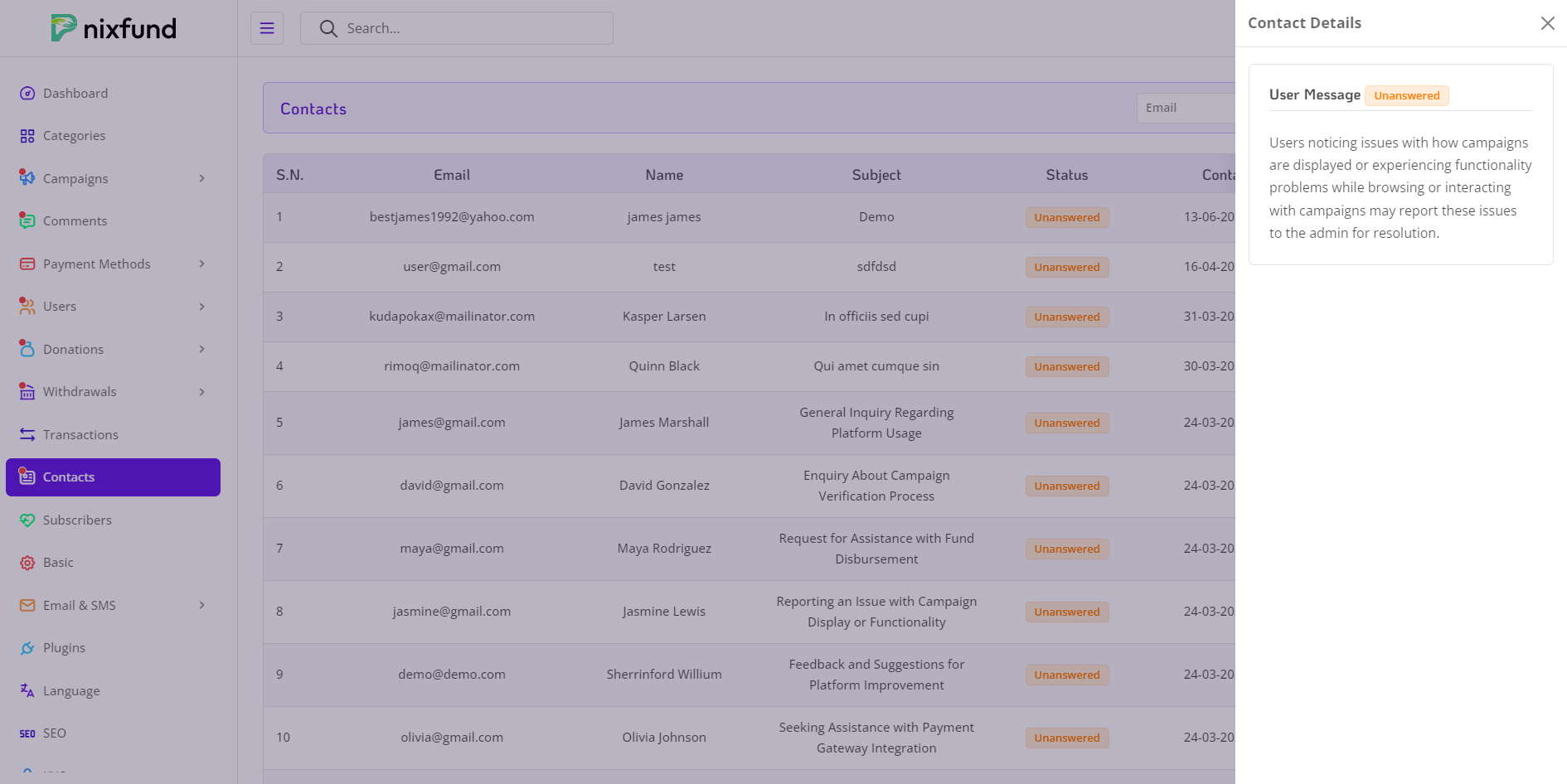Click the Basic settings gear icon
This screenshot has width=1567, height=784.
tap(27, 563)
